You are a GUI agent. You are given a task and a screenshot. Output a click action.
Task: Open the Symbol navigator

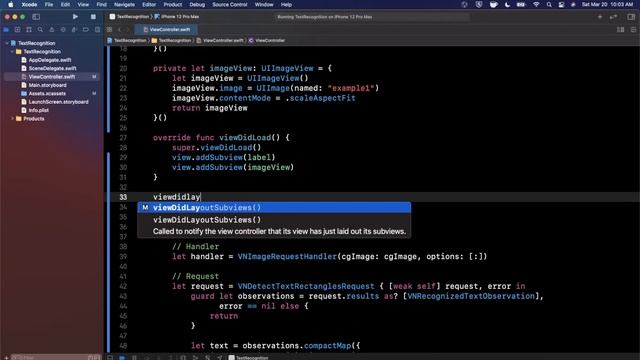[x=29, y=29]
